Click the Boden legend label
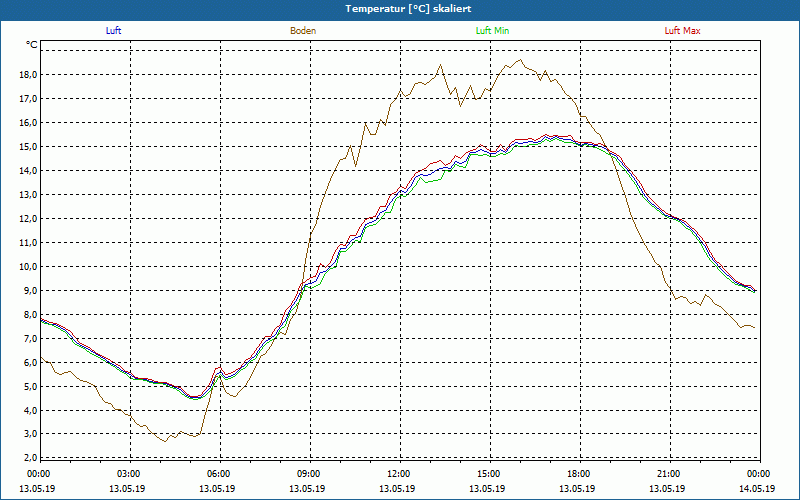 [303, 31]
